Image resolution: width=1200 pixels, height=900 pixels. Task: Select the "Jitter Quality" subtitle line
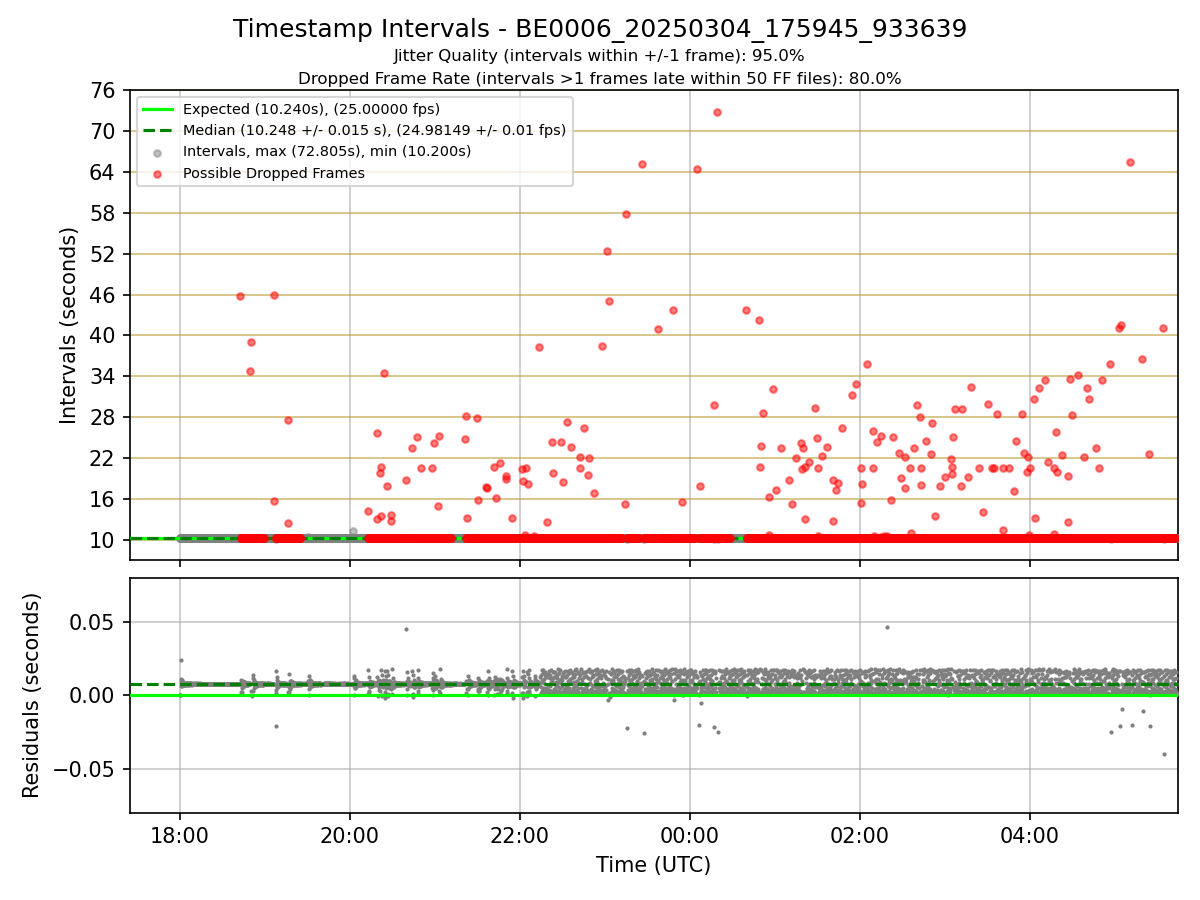(599, 56)
